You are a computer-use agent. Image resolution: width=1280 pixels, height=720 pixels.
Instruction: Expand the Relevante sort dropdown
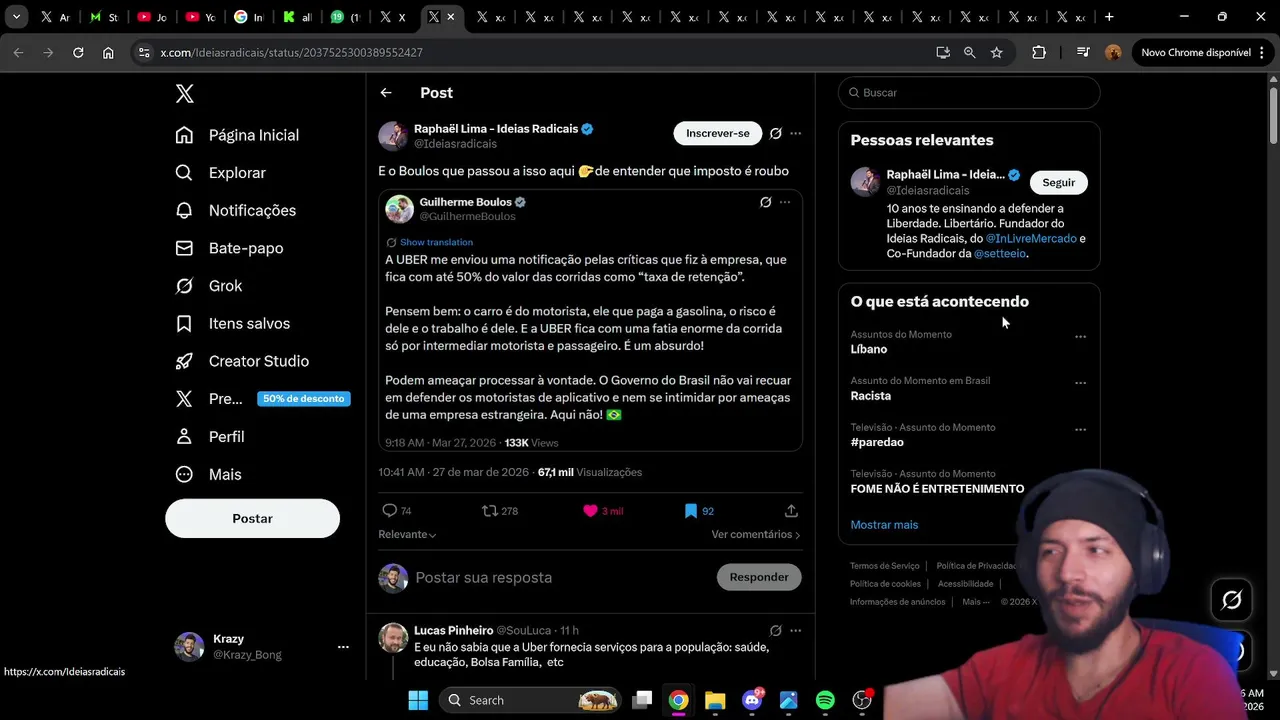click(x=407, y=534)
